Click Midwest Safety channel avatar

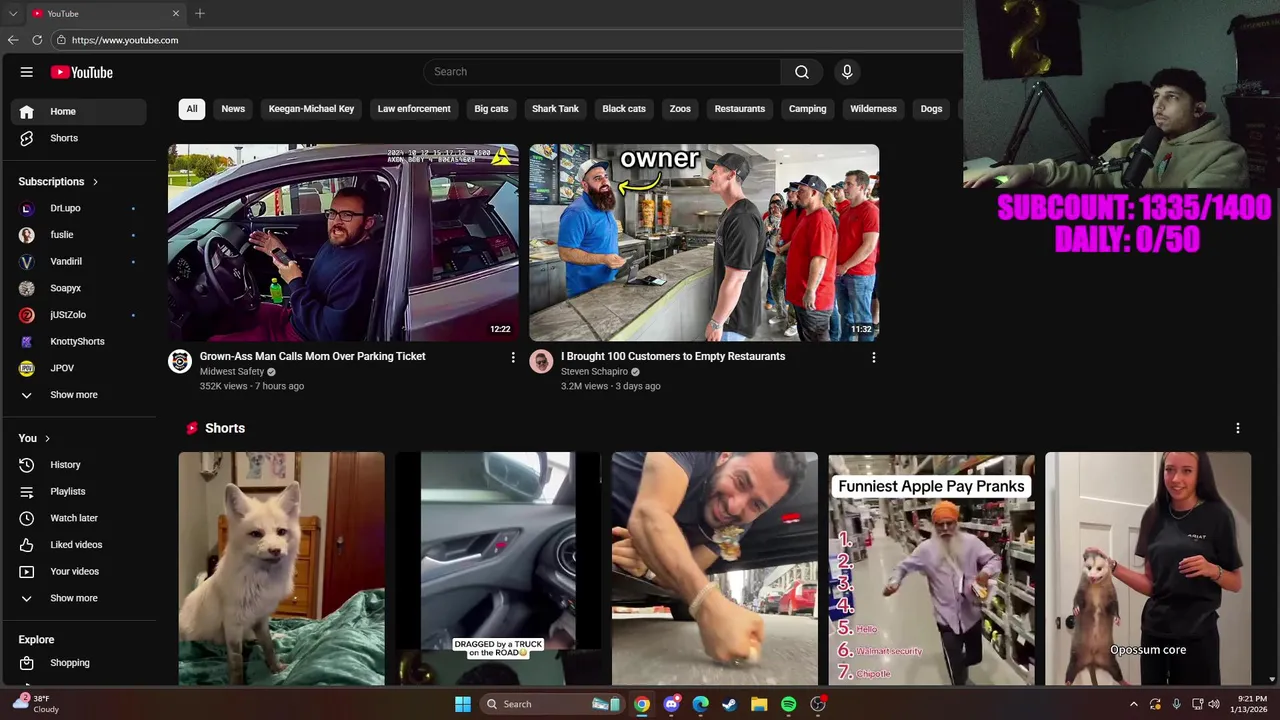pos(180,361)
